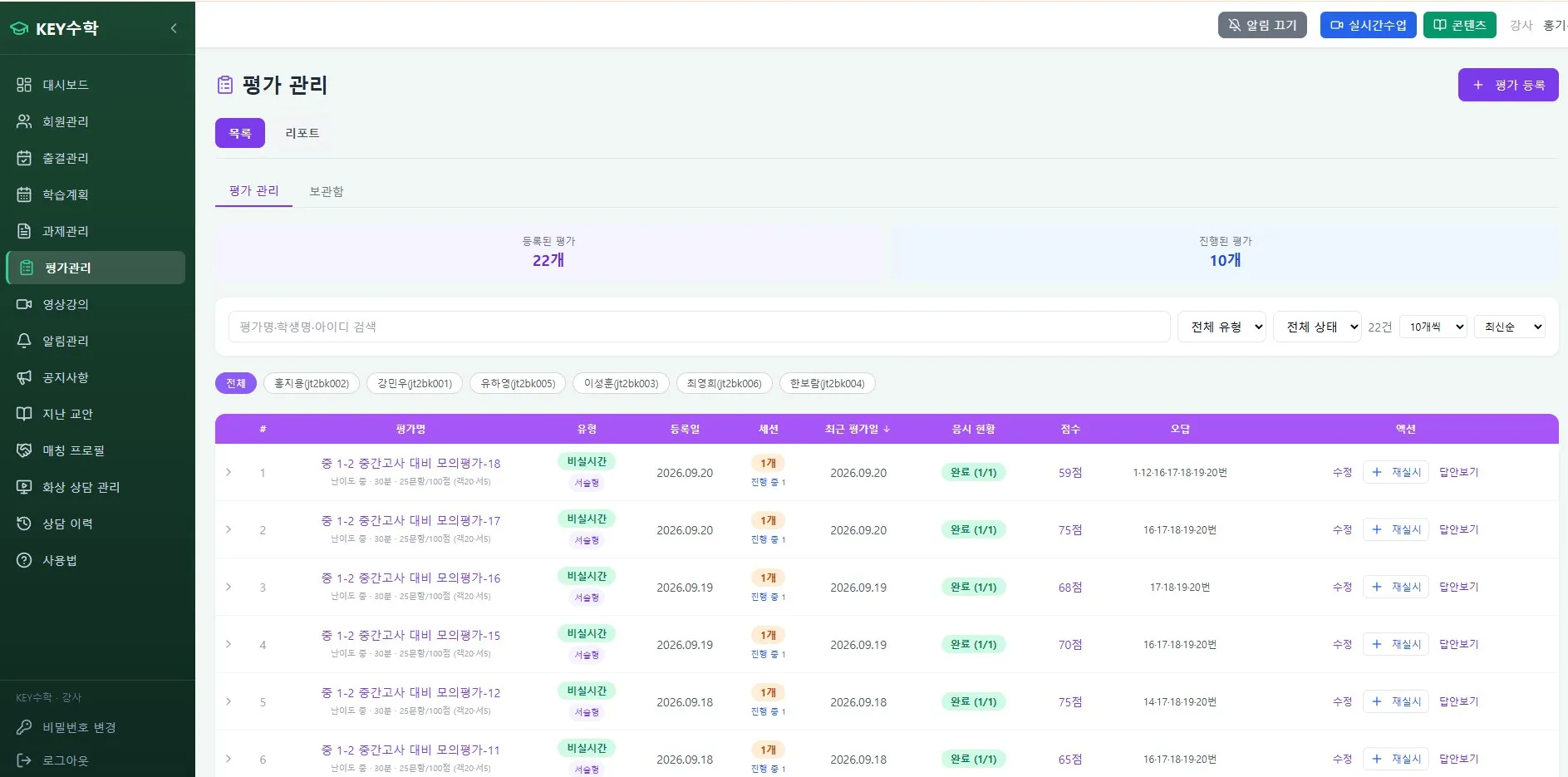Screen dimensions: 1568x777
Task: Open the 대시보드 sidebar item
Action: [96, 85]
